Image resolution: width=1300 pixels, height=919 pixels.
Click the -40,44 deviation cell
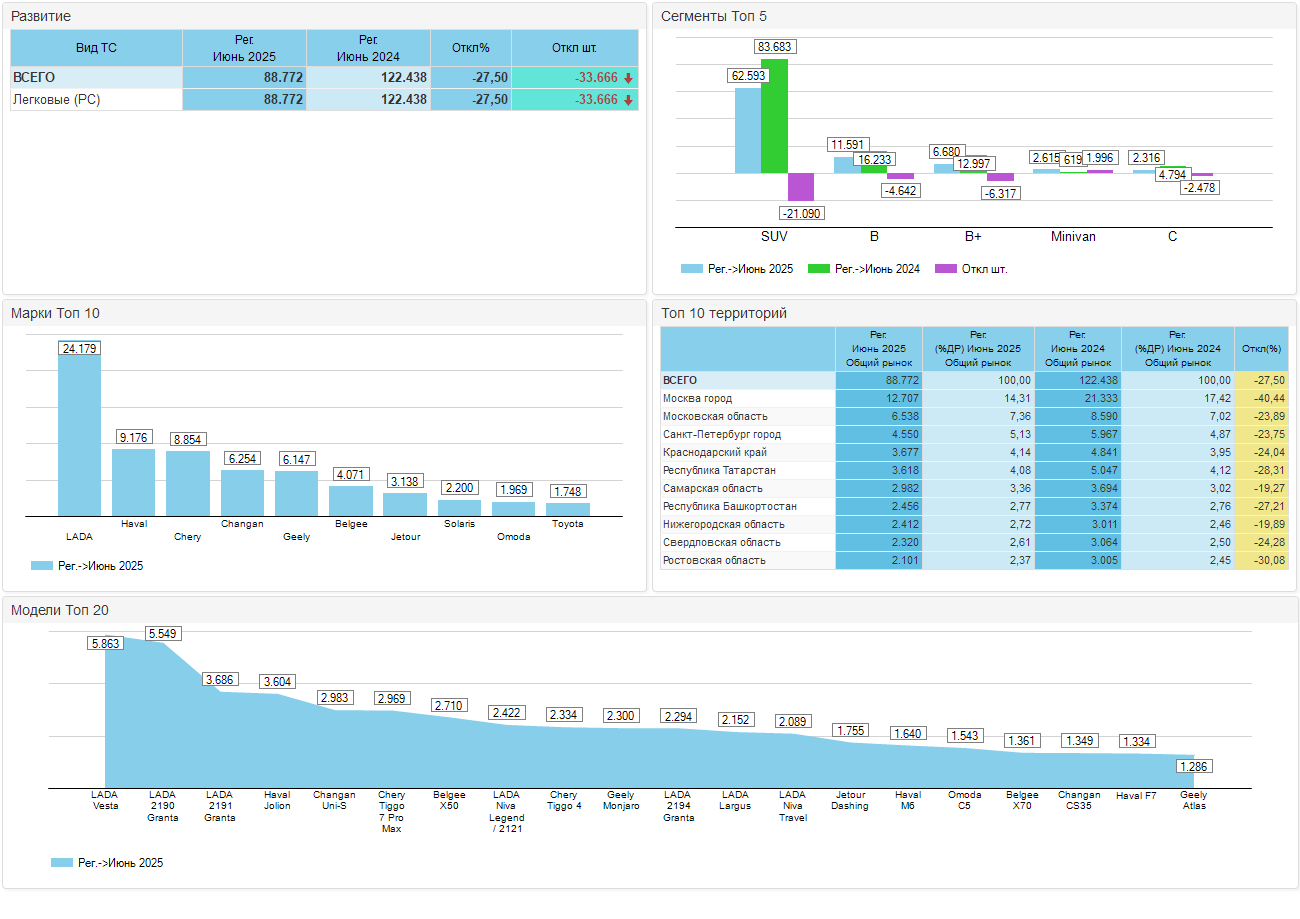(x=1261, y=398)
